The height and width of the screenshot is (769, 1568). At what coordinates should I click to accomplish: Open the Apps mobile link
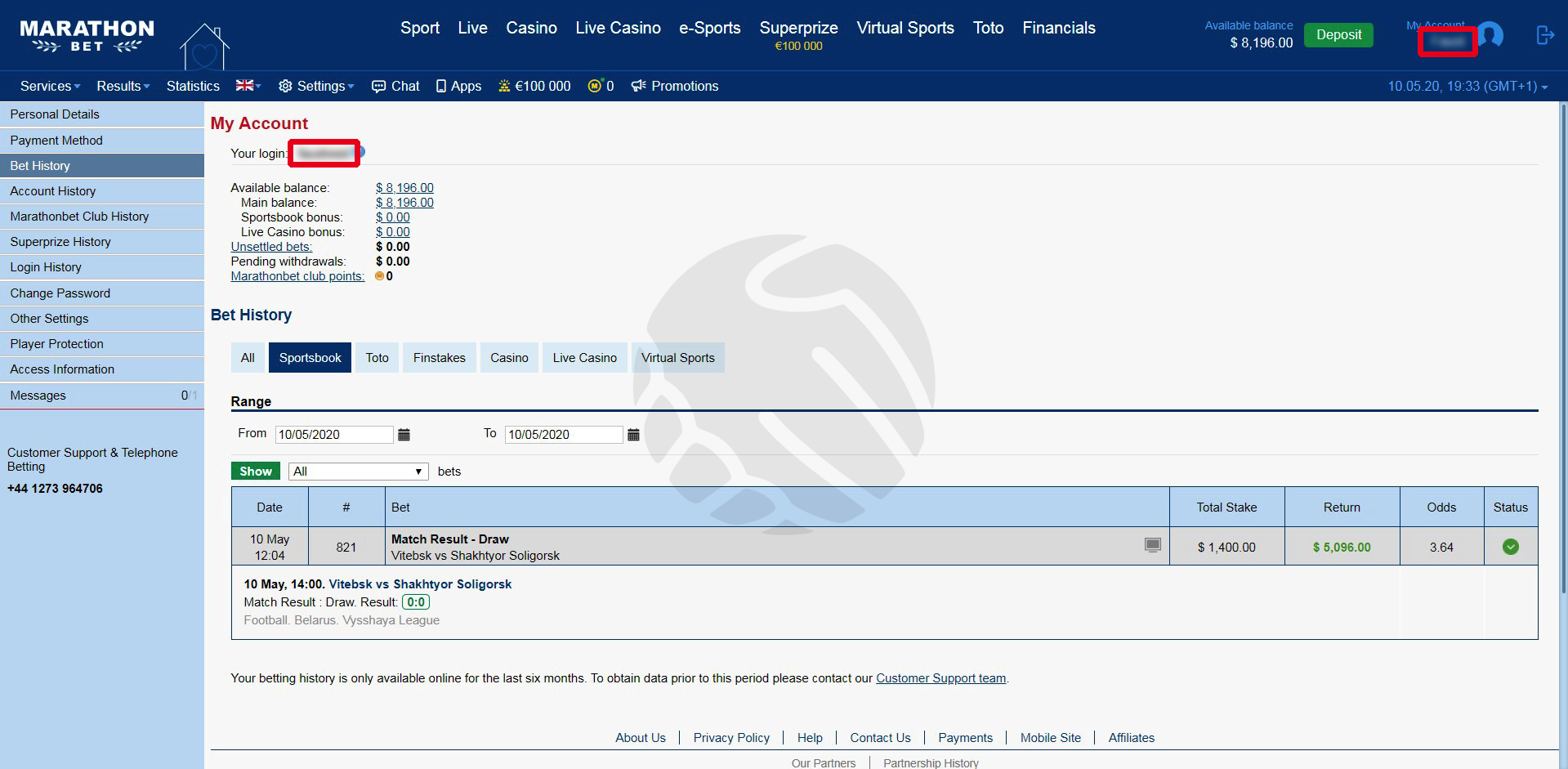(458, 86)
